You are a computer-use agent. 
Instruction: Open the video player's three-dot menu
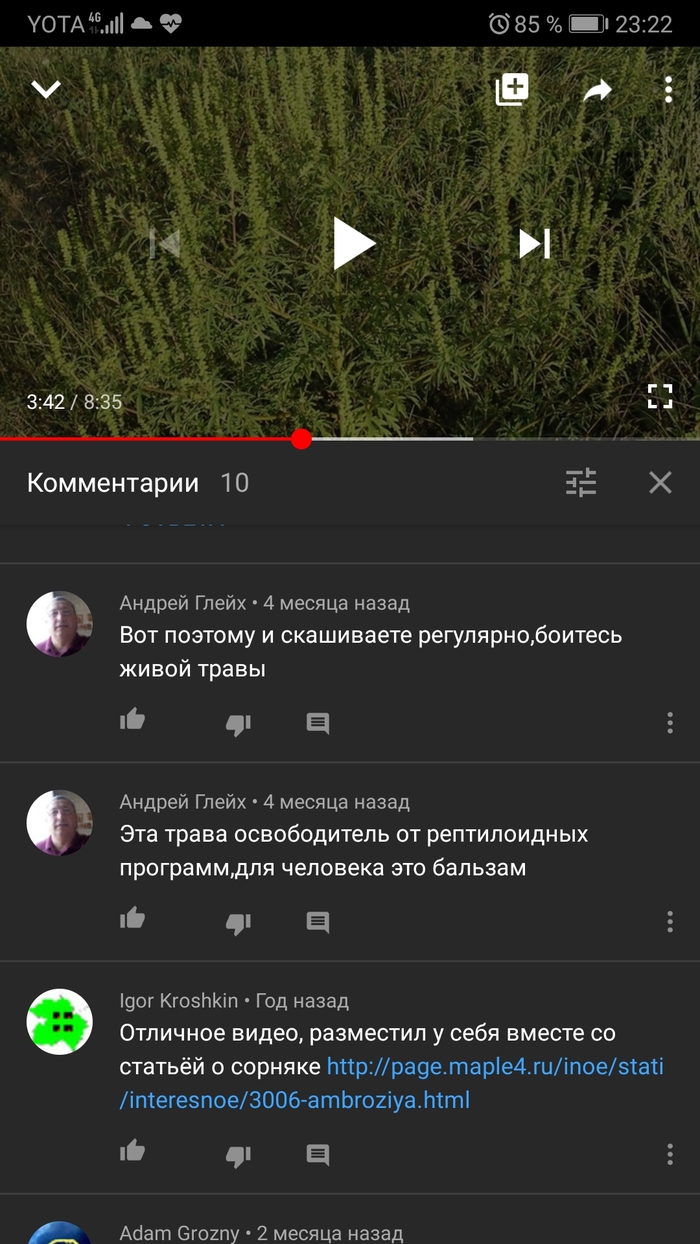click(669, 90)
